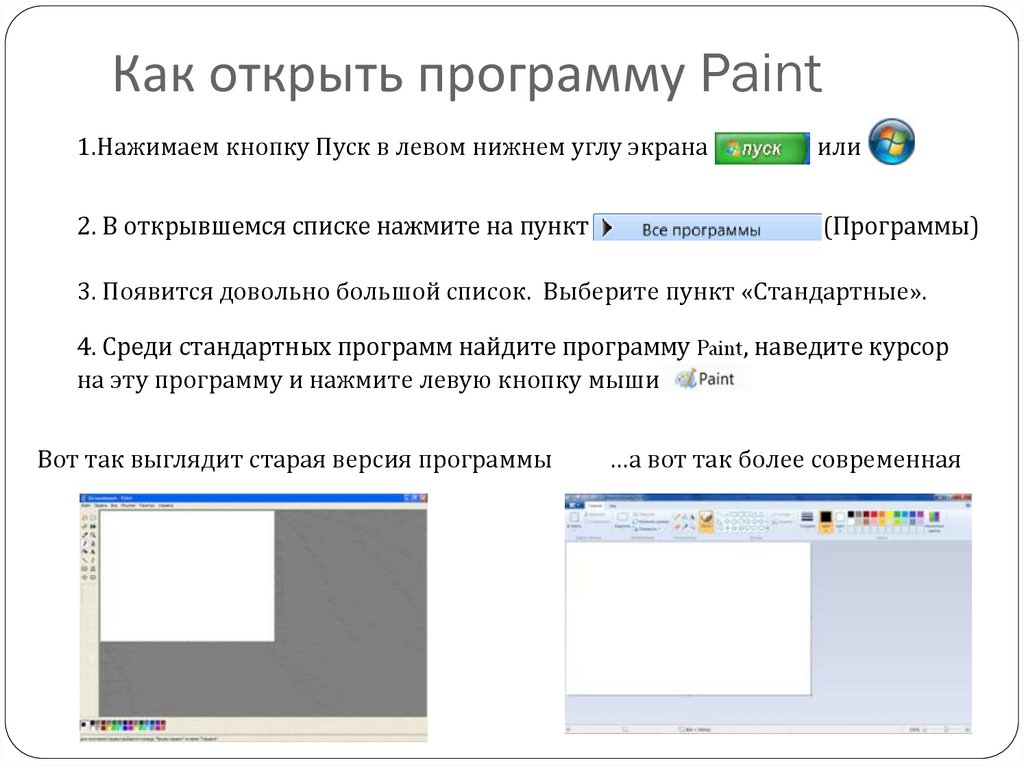
Task: Open the Файл menu in old Paint
Action: (x=86, y=506)
